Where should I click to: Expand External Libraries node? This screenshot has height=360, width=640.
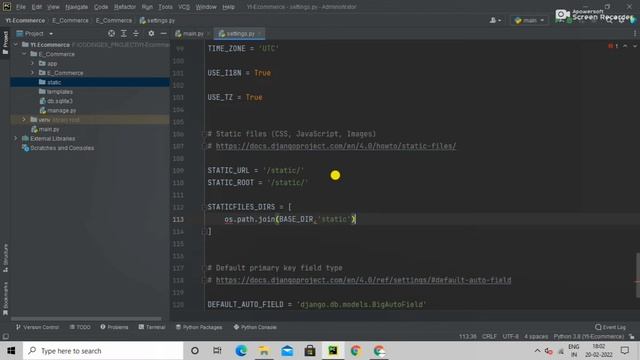(x=16, y=138)
